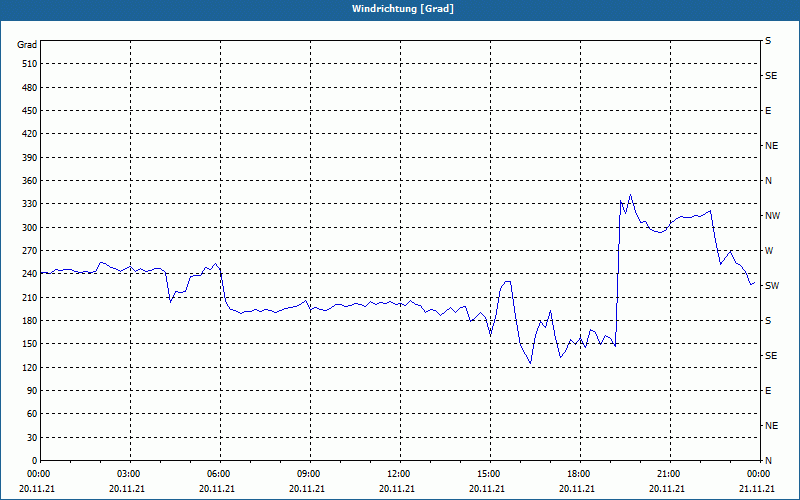
Task: Click the 21.11.21 date label
Action: (757, 488)
